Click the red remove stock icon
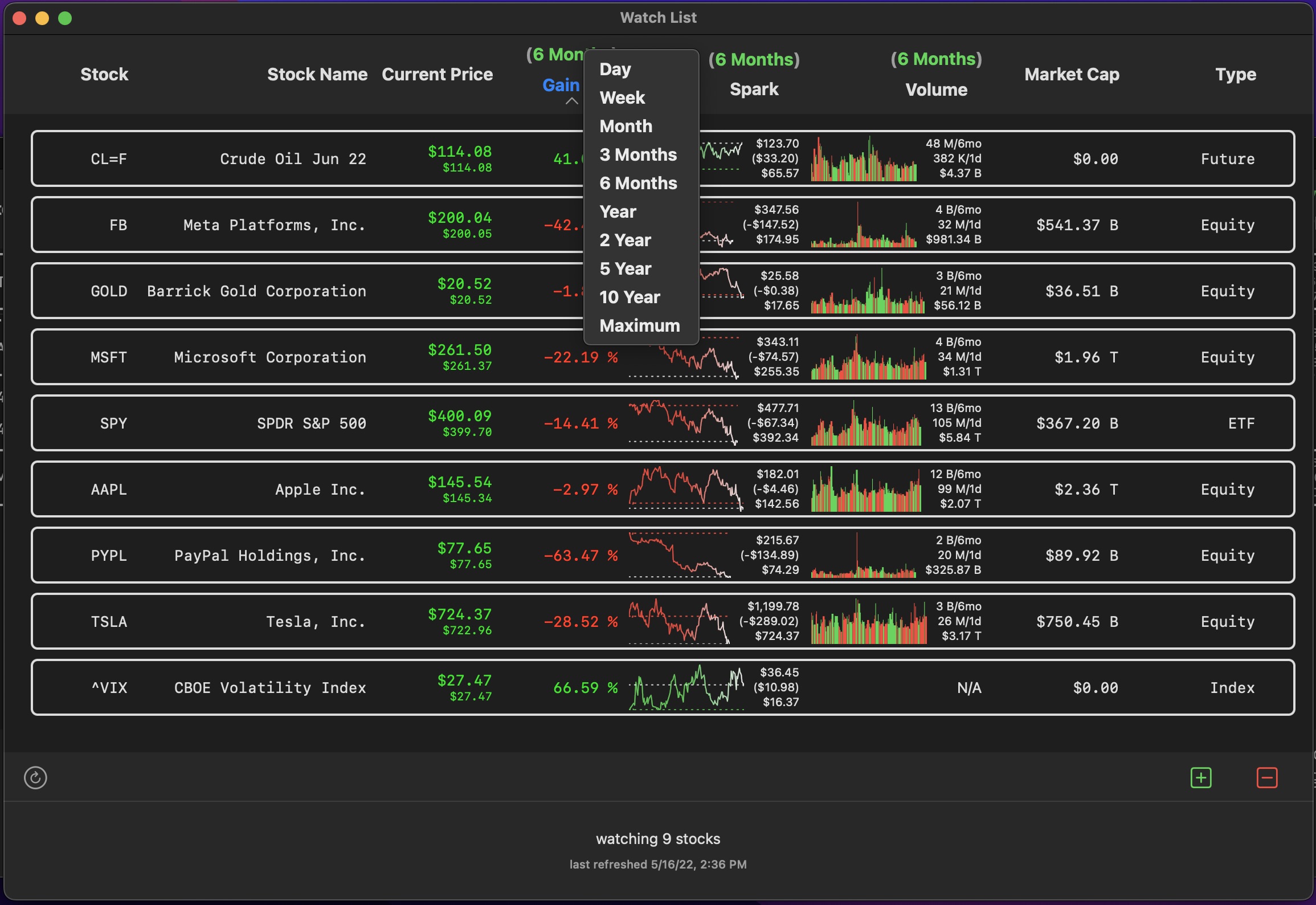 coord(1267,777)
